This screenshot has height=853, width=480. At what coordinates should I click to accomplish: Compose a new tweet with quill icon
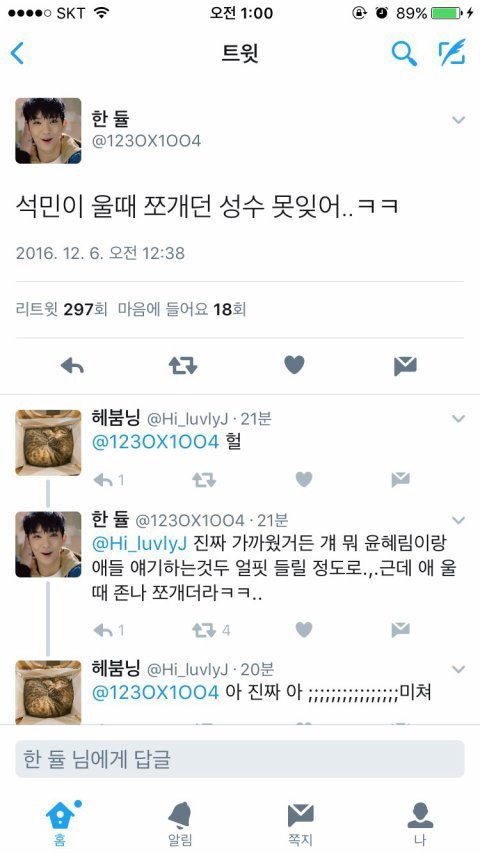coord(452,53)
